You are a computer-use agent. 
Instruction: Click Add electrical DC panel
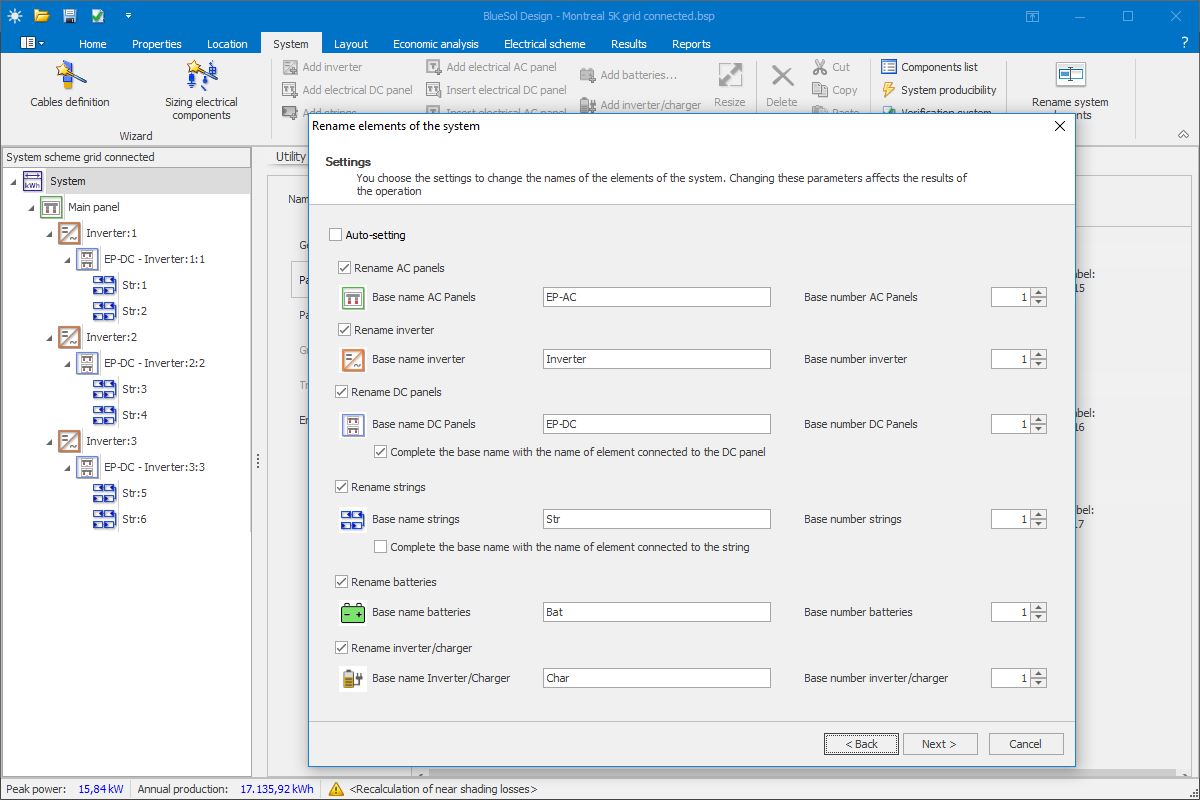click(x=347, y=90)
